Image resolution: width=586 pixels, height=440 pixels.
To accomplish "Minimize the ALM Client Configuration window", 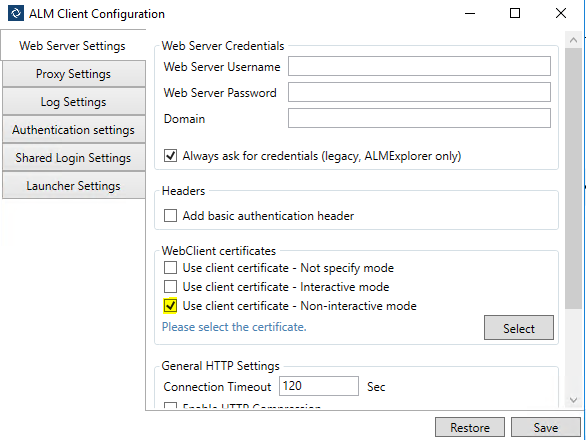I will (x=470, y=13).
